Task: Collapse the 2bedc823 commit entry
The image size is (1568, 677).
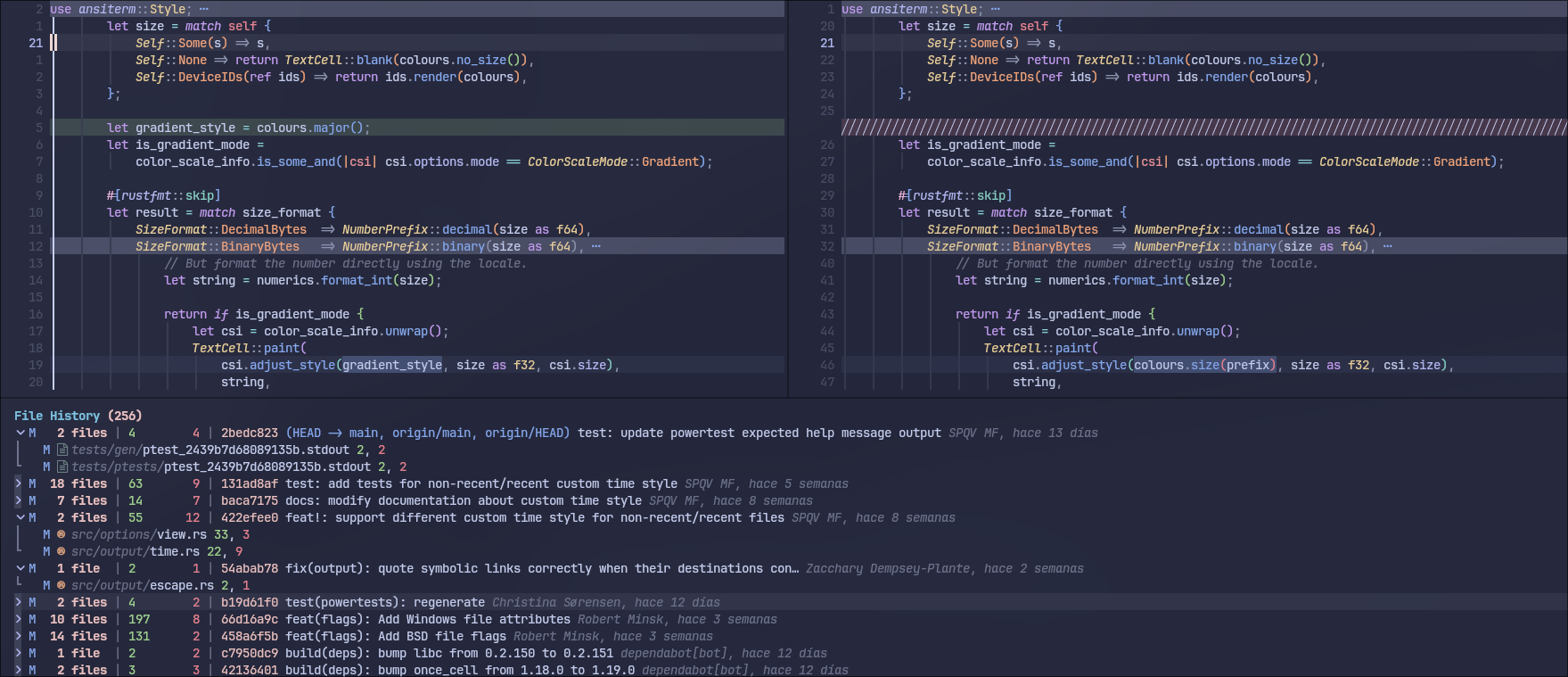Action: point(20,433)
